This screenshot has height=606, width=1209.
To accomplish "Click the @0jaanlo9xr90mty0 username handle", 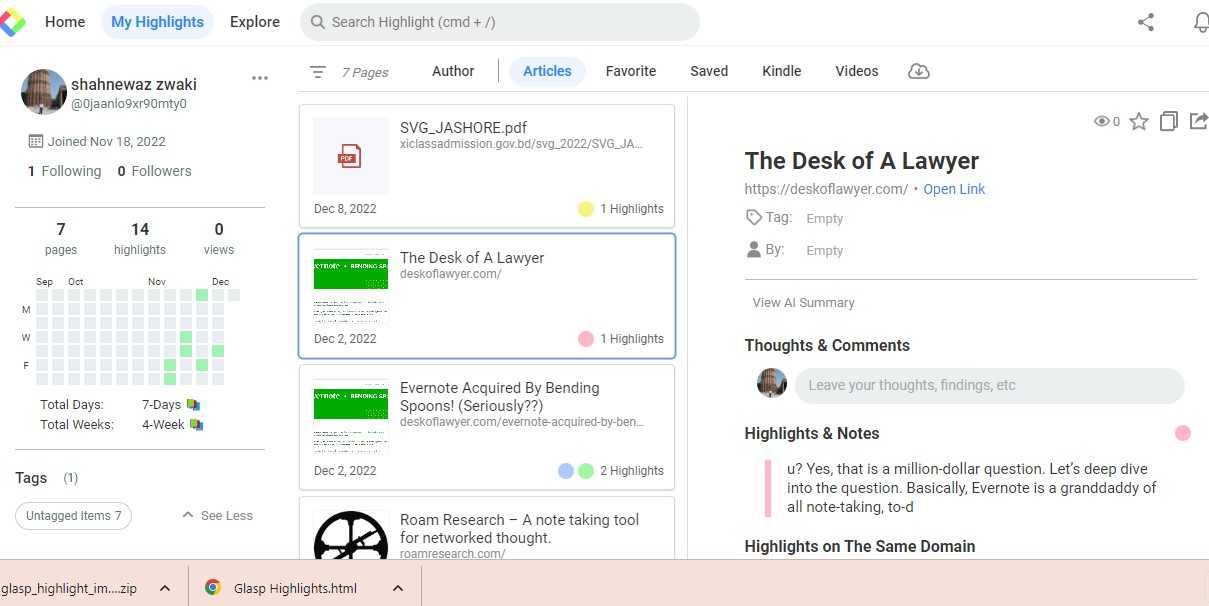I will pyautogui.click(x=129, y=104).
